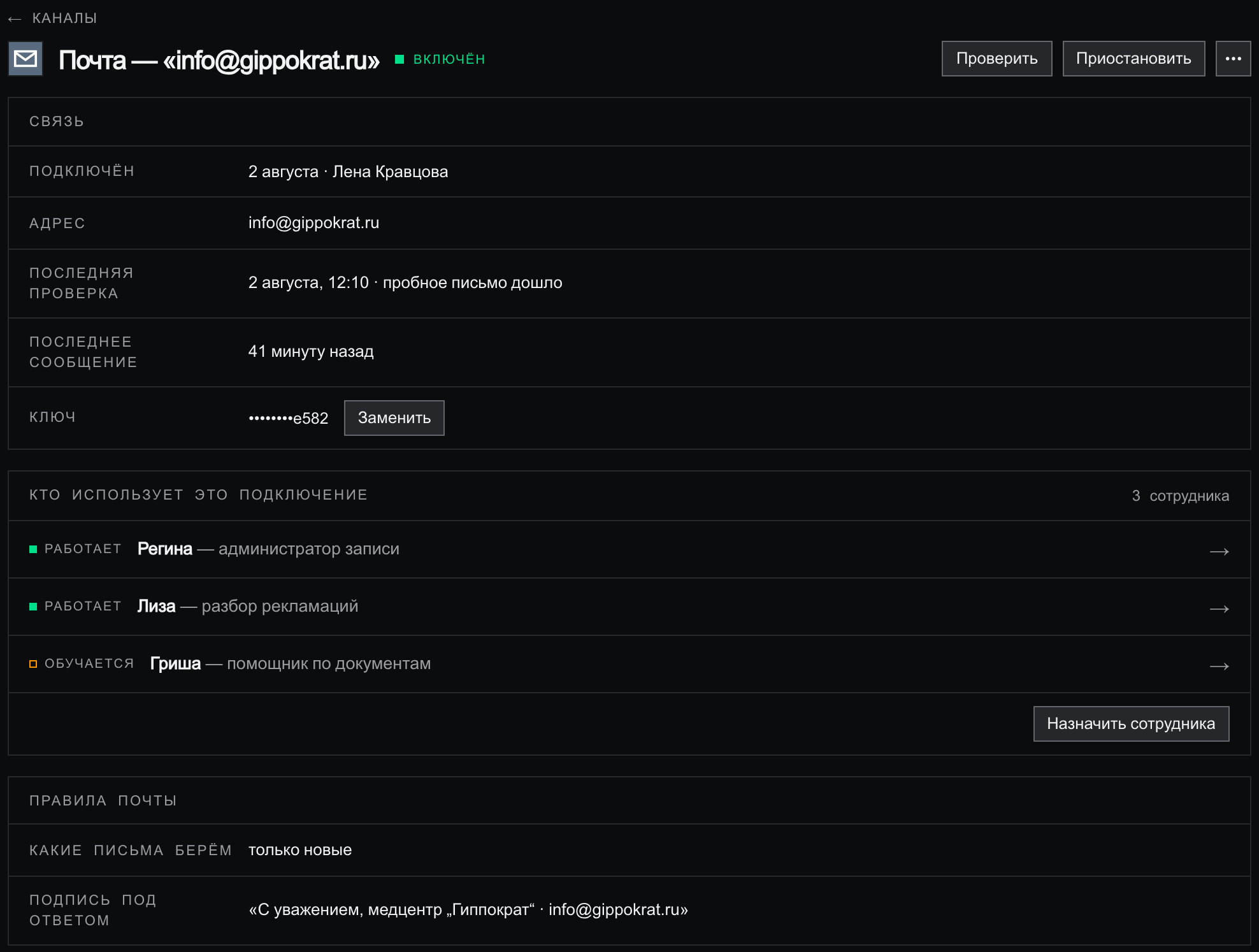
Task: Click 'только новые' mail rule value
Action: (x=300, y=850)
